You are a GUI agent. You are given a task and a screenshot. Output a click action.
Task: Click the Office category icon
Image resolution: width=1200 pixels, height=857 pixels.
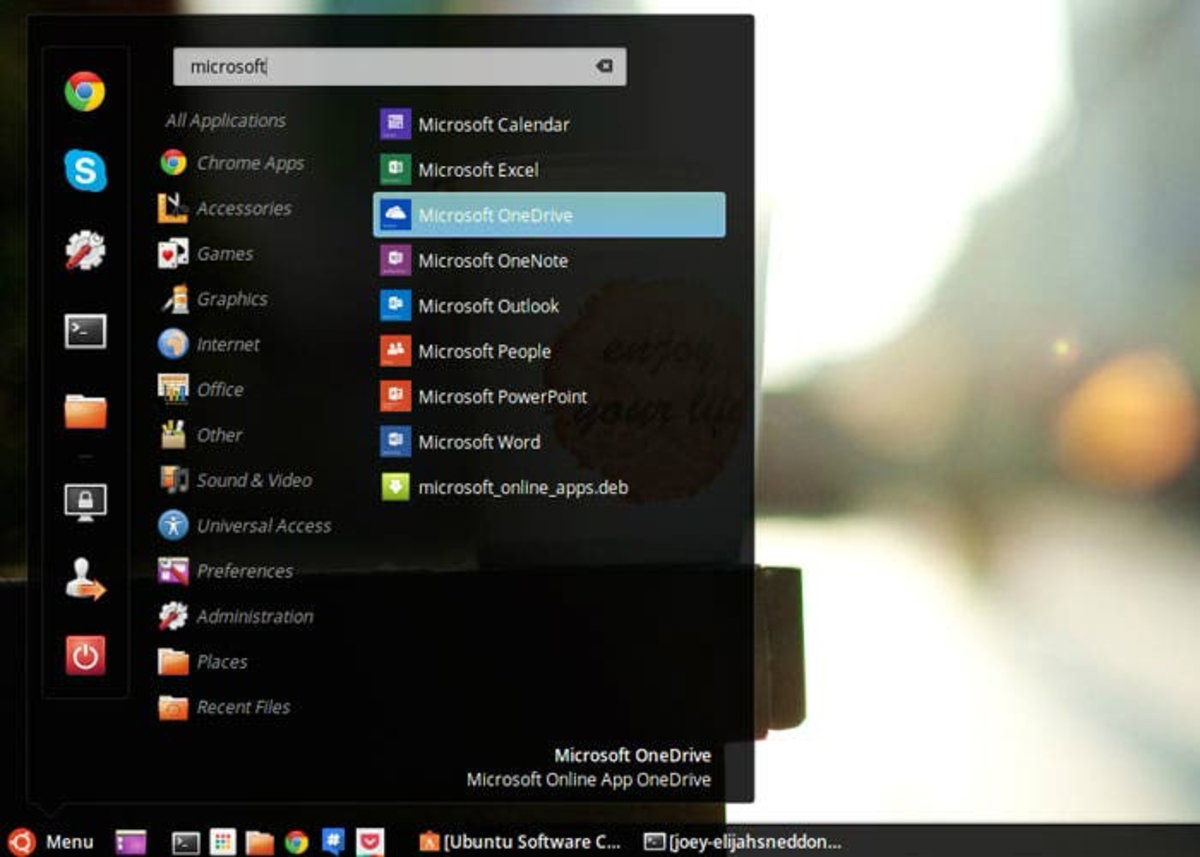[173, 389]
